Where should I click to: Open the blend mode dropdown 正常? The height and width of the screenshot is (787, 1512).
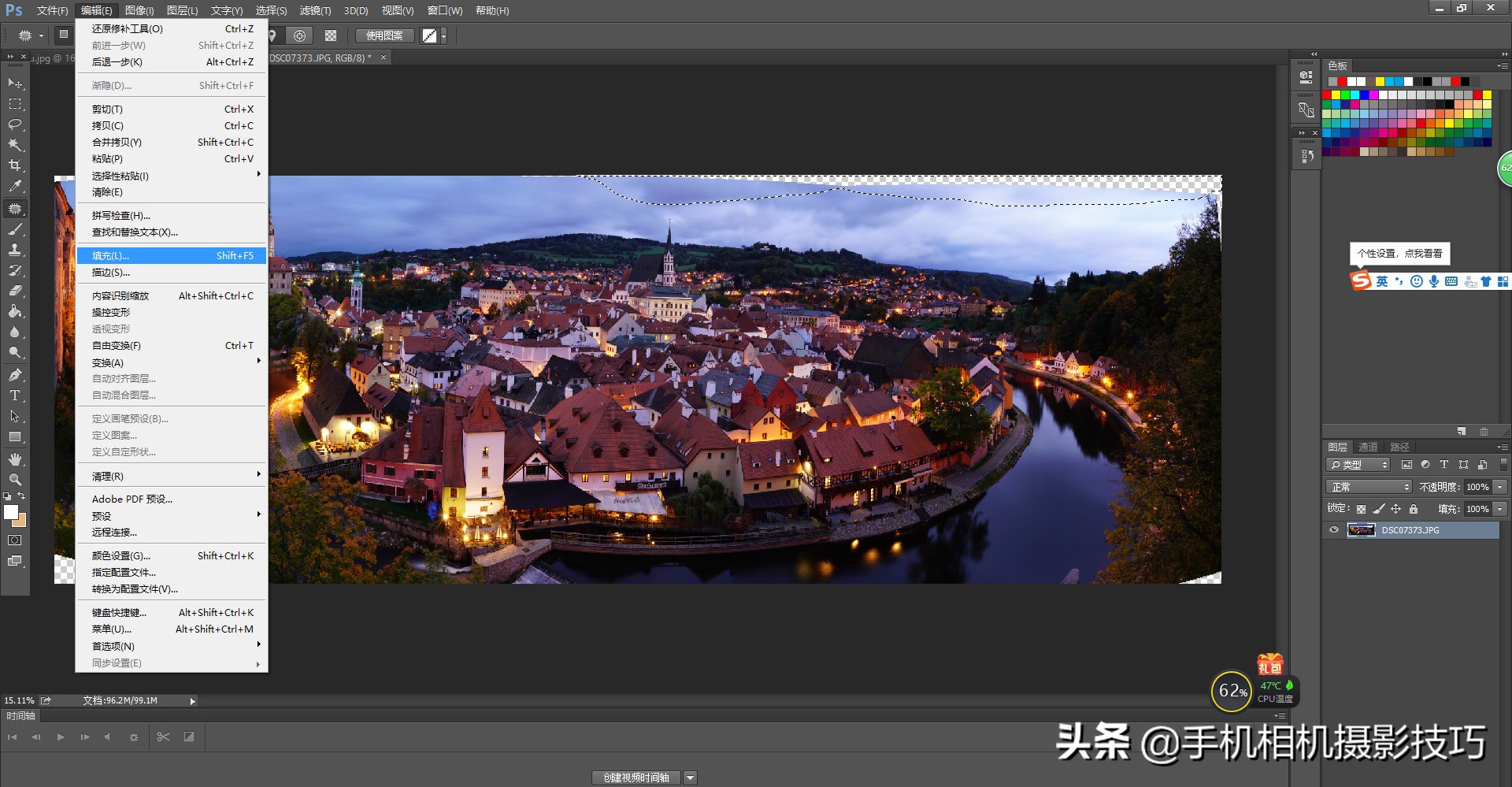1369,487
